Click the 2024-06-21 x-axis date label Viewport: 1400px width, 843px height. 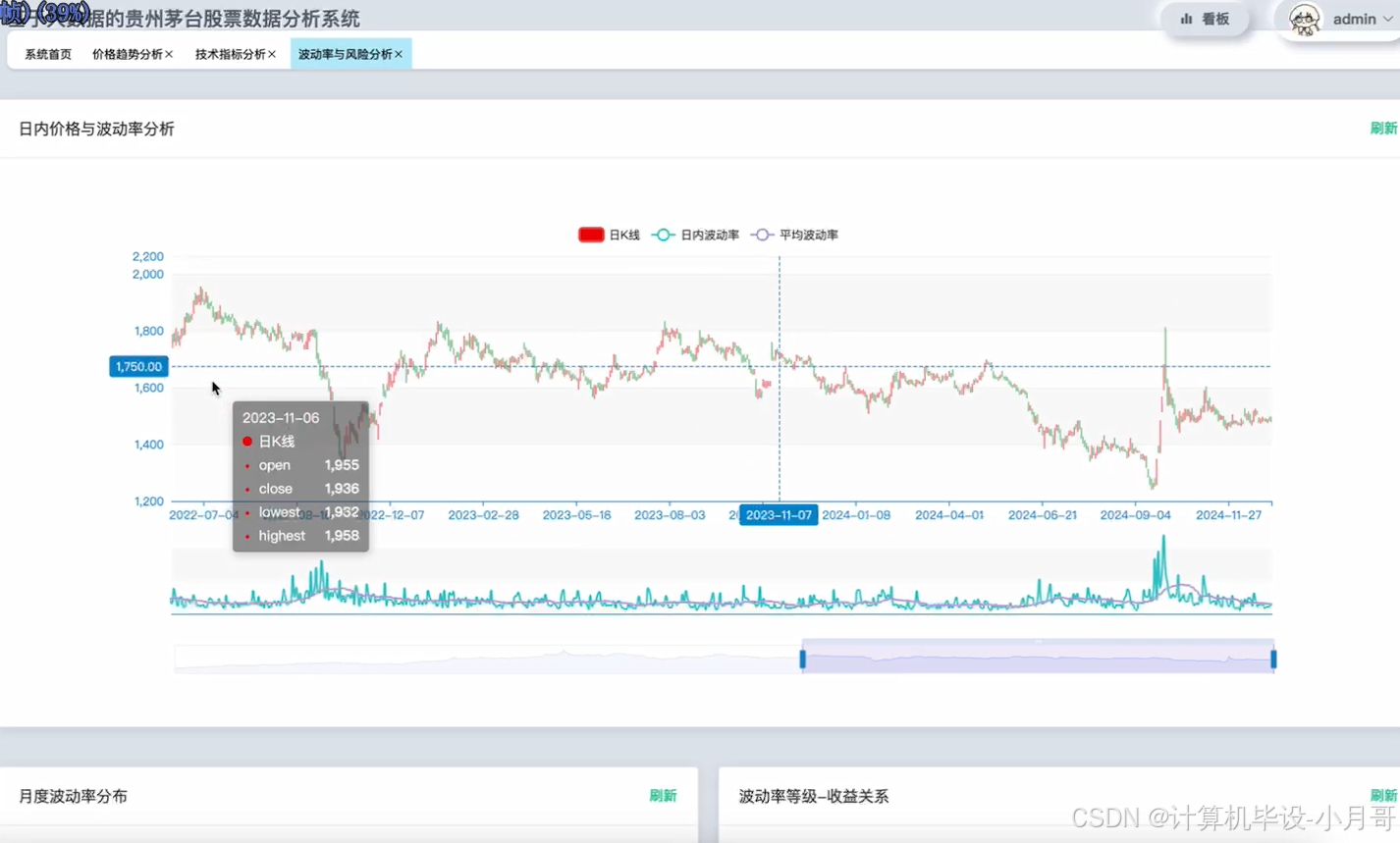(1043, 515)
